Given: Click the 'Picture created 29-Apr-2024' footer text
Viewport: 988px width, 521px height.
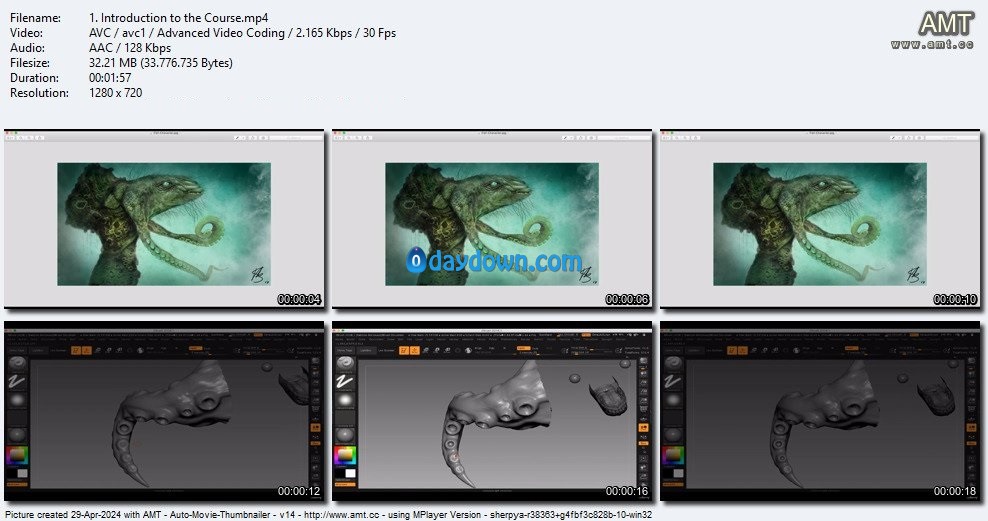Looking at the screenshot, I should tap(62, 515).
